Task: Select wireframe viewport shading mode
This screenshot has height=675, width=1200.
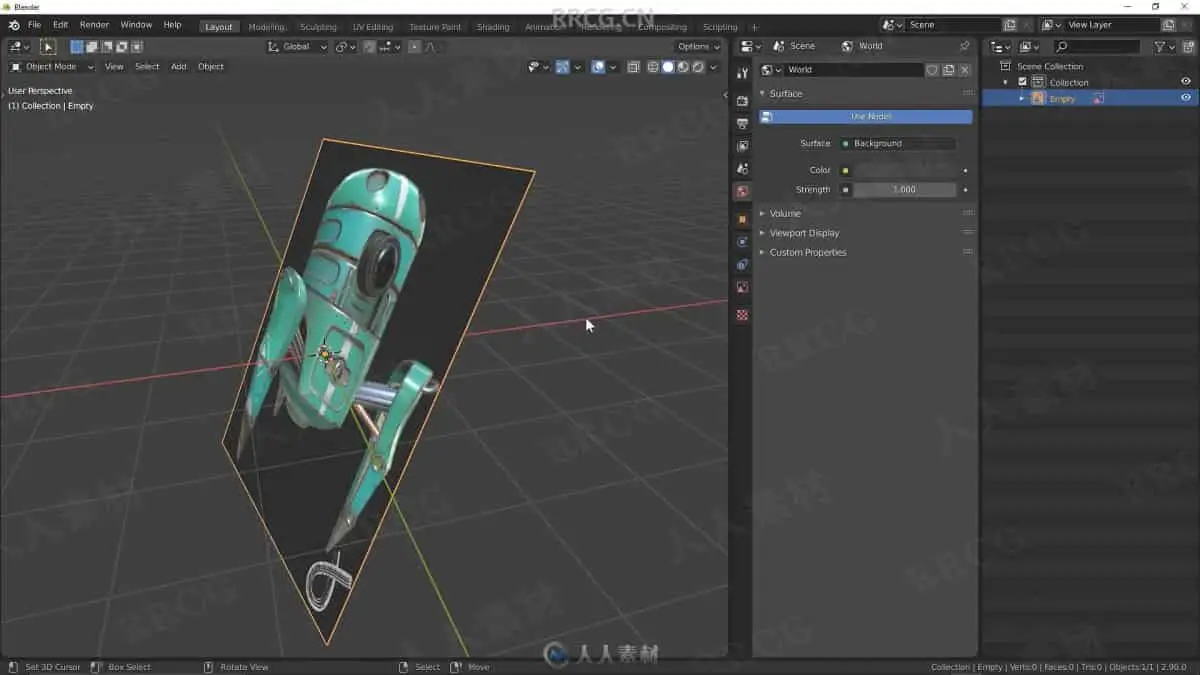Action: click(653, 67)
